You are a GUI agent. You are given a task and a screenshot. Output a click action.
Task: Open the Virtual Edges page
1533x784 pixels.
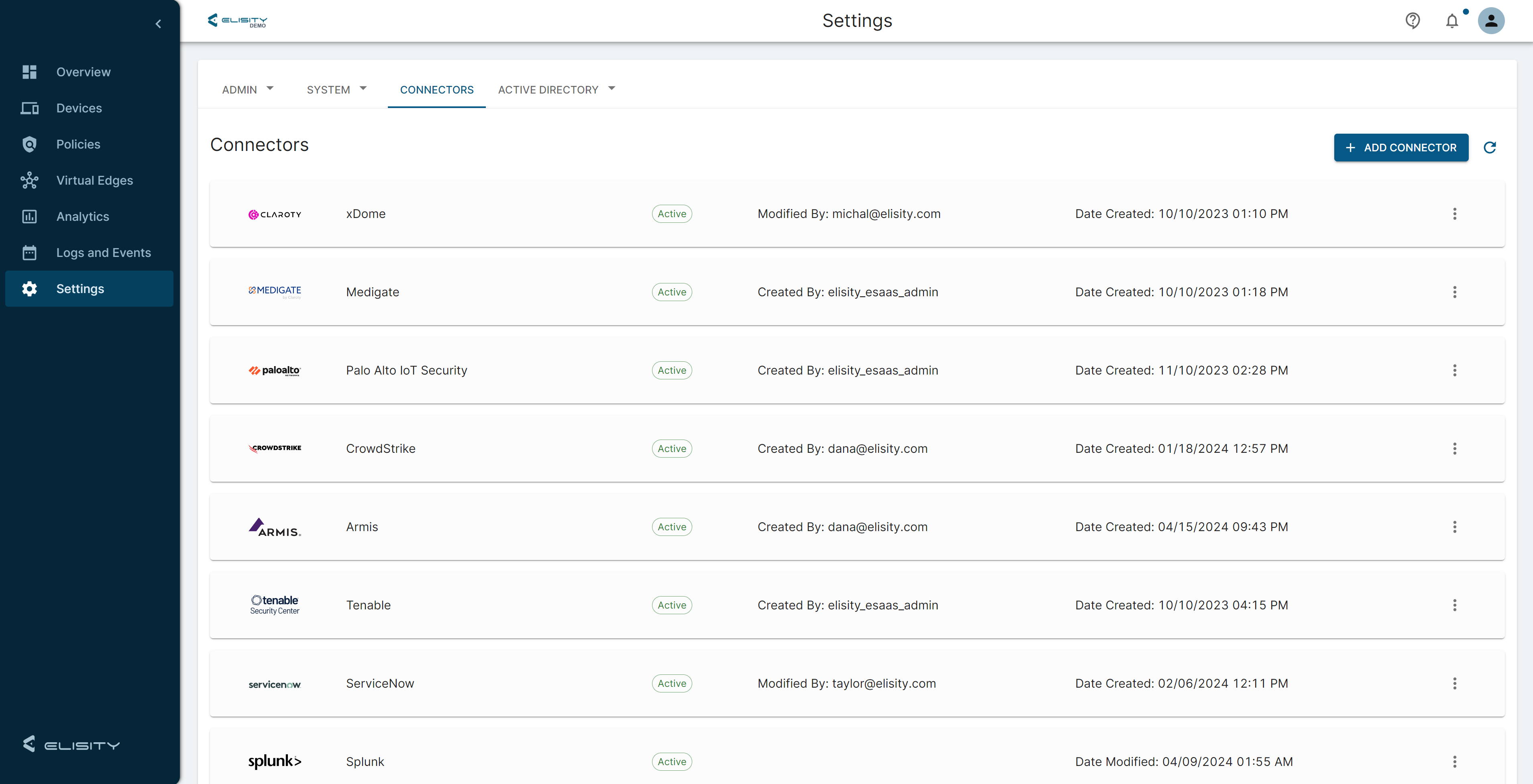pyautogui.click(x=94, y=180)
